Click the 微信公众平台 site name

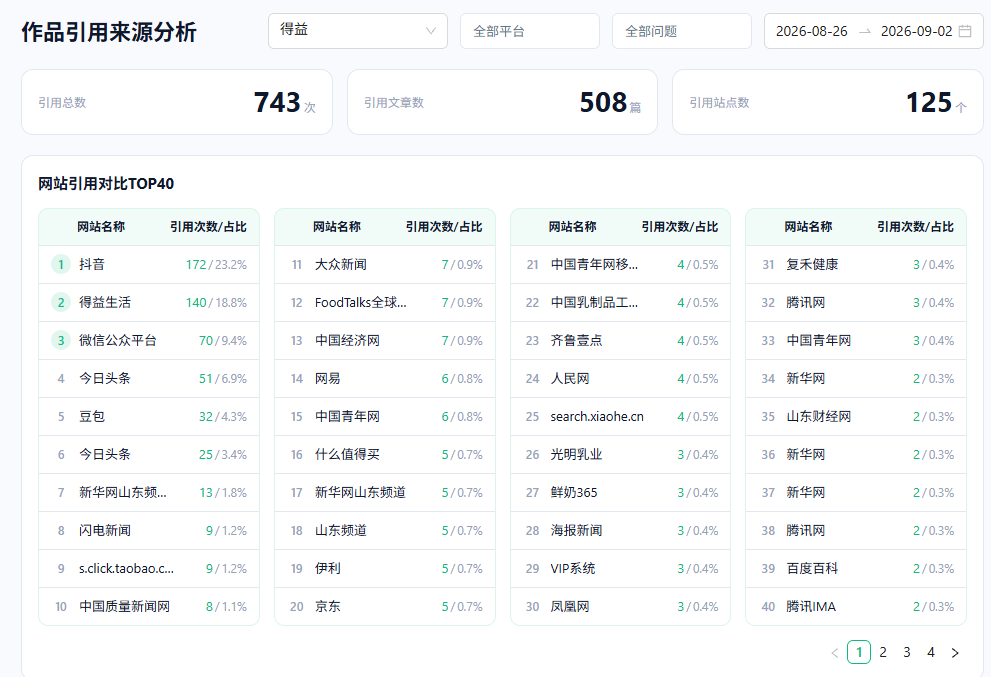click(x=118, y=340)
